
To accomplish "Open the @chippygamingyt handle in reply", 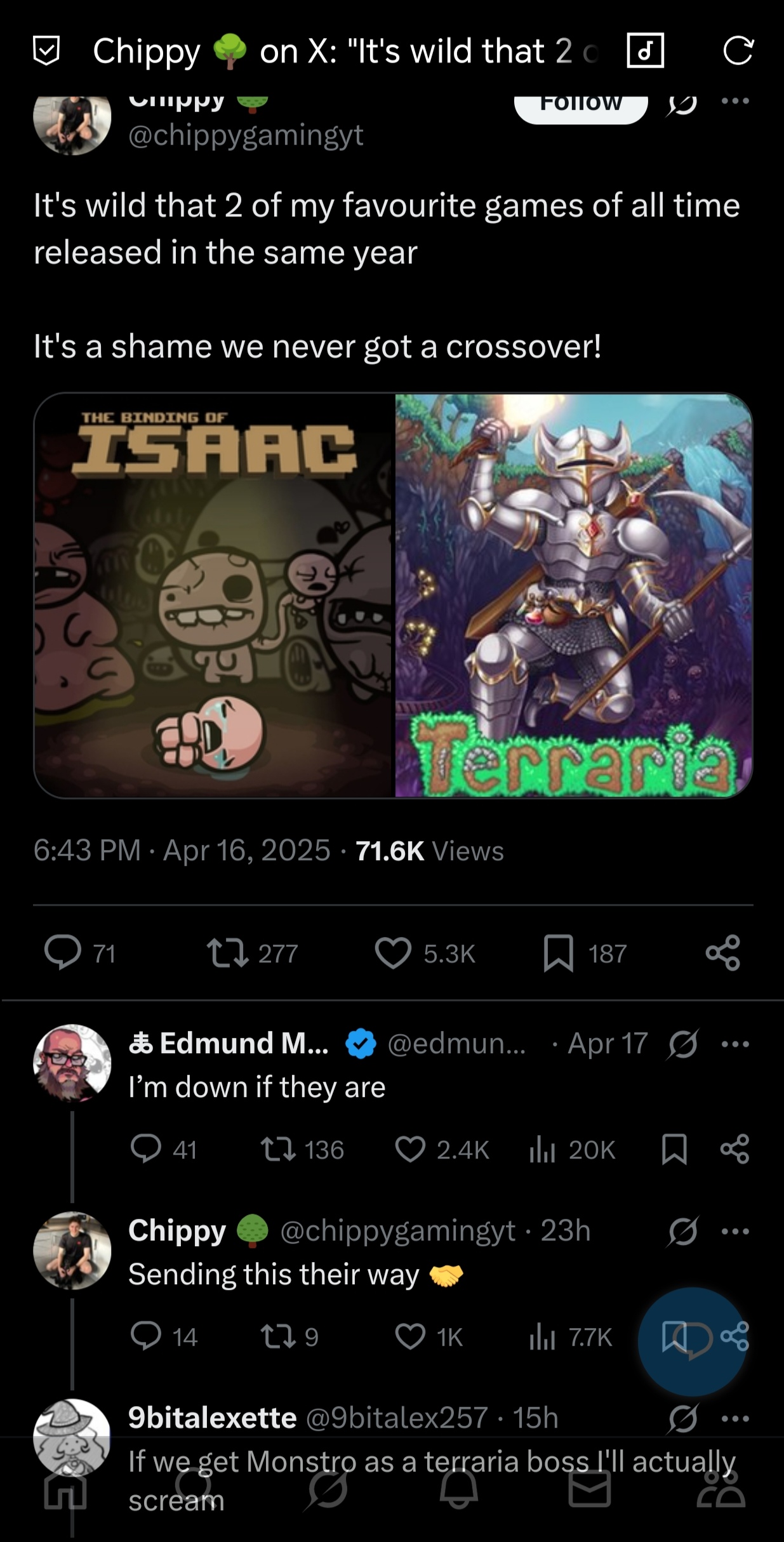I will 397,1231.
